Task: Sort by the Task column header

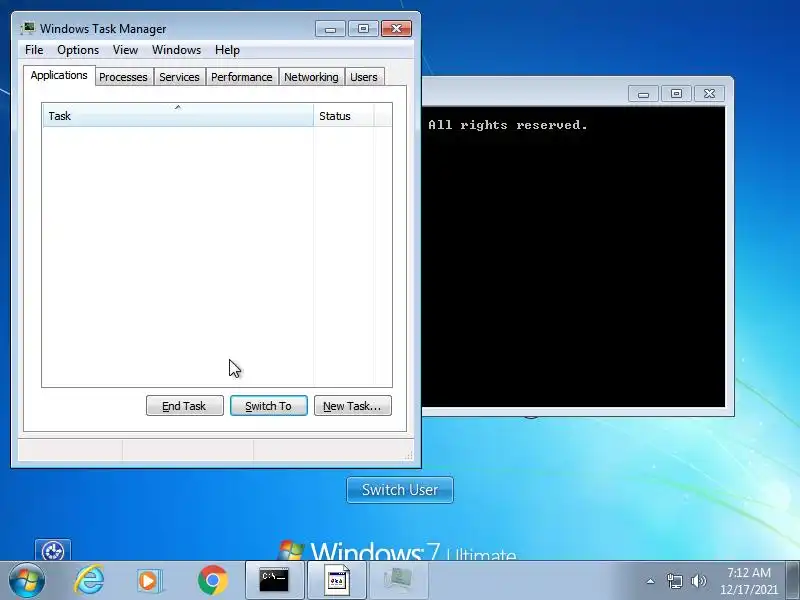Action: pos(178,115)
